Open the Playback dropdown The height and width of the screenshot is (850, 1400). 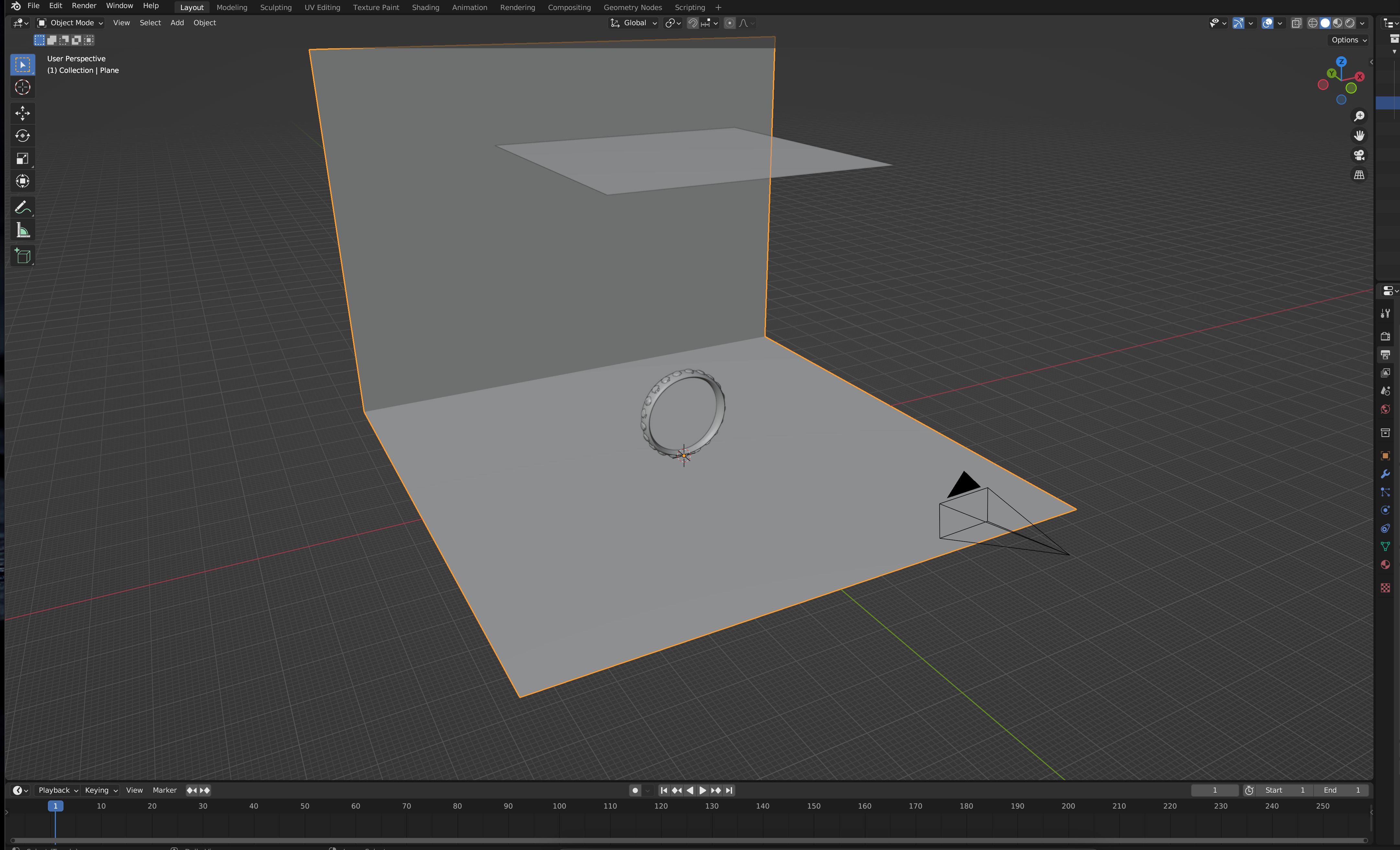(x=57, y=790)
